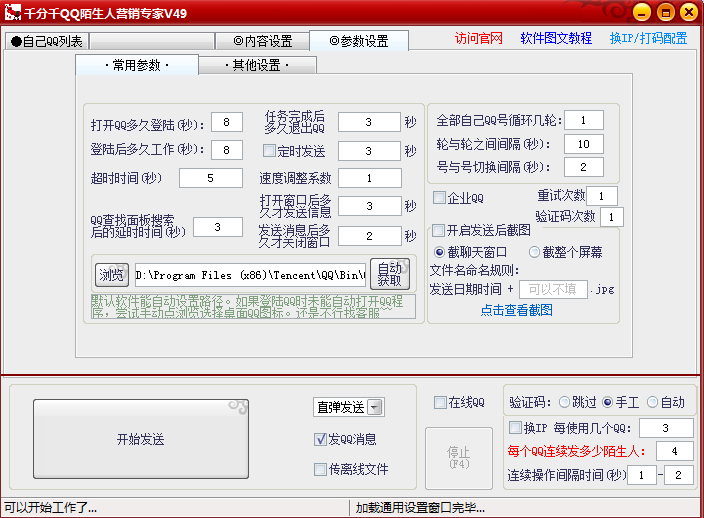
Task: Enable 开启发送后截图 checkbox
Action: (438, 231)
